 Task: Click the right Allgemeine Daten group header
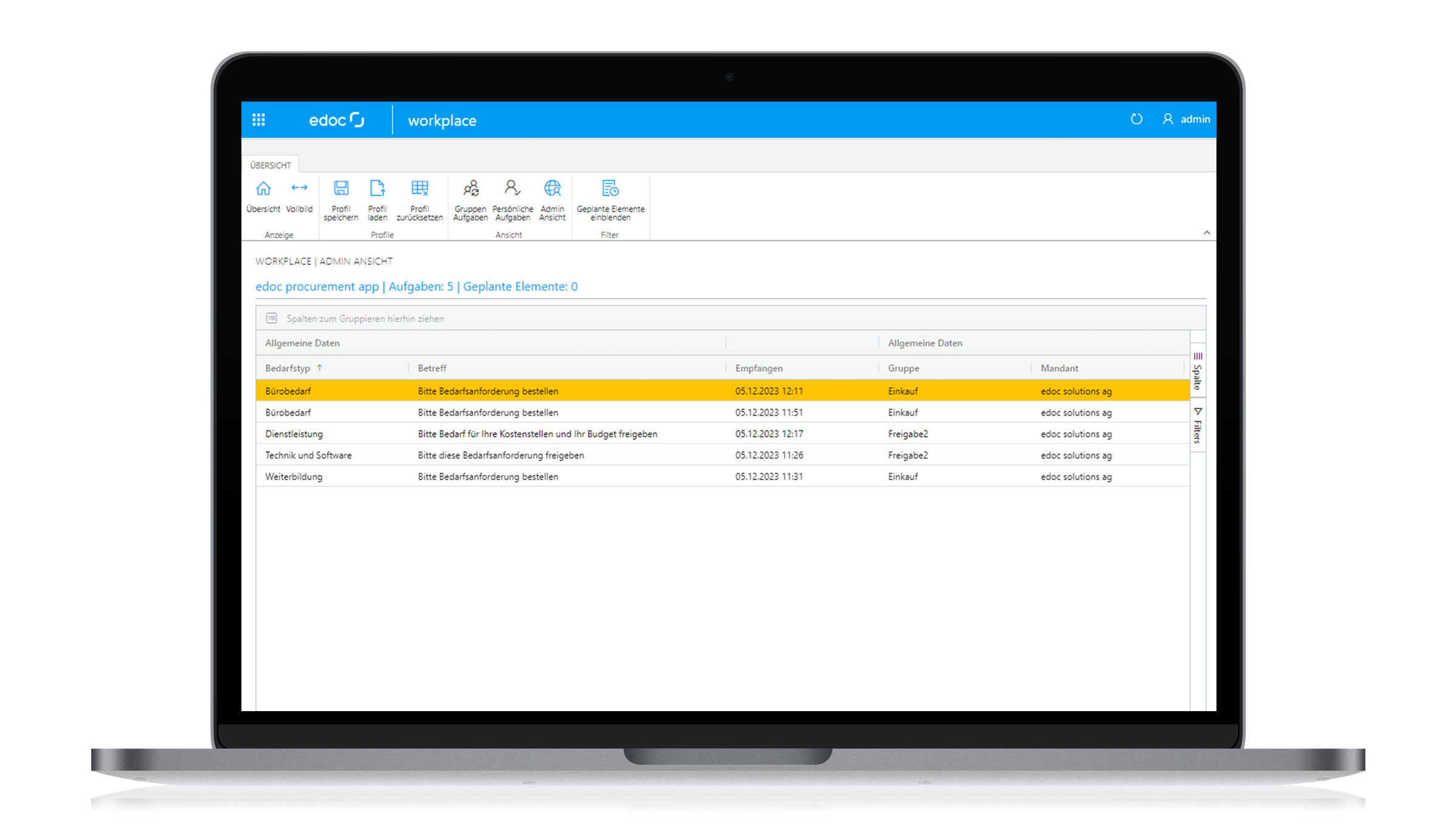tap(925, 343)
